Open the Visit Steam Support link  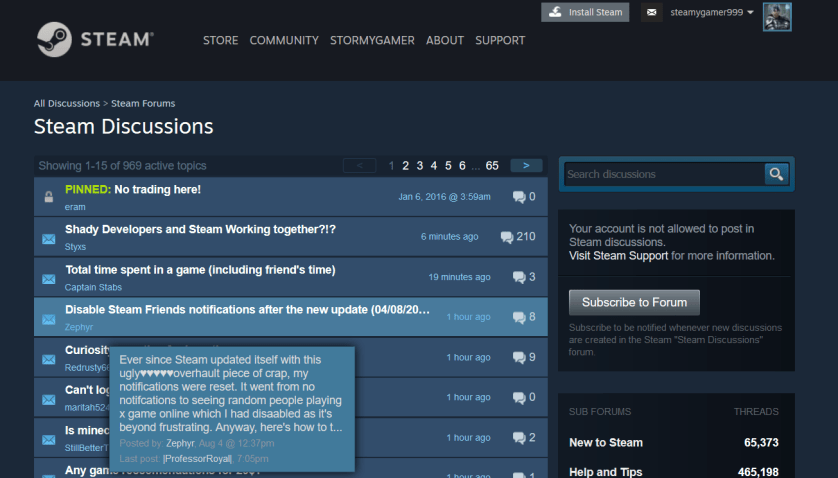click(619, 256)
